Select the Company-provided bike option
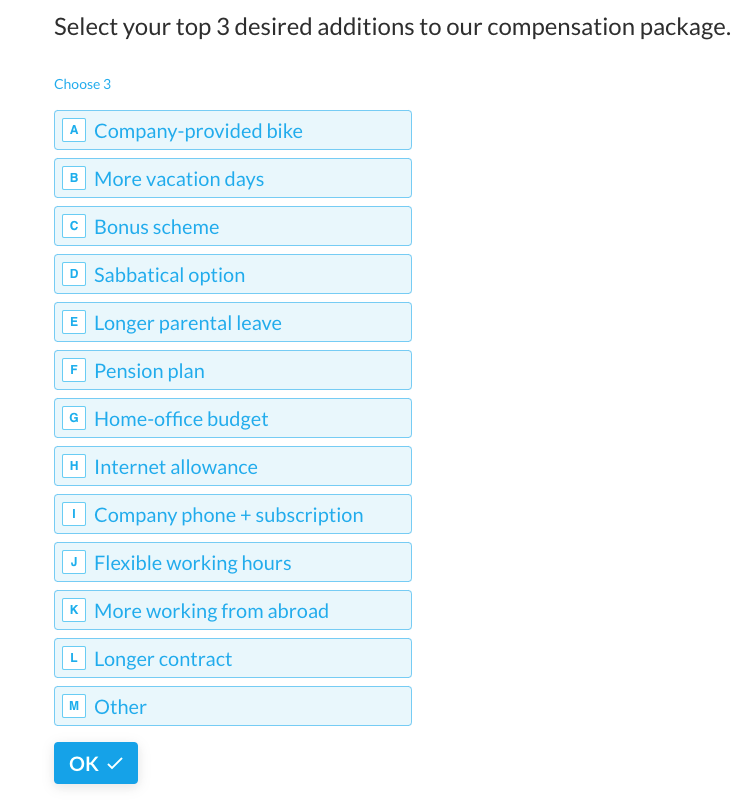748x800 pixels. tap(232, 131)
